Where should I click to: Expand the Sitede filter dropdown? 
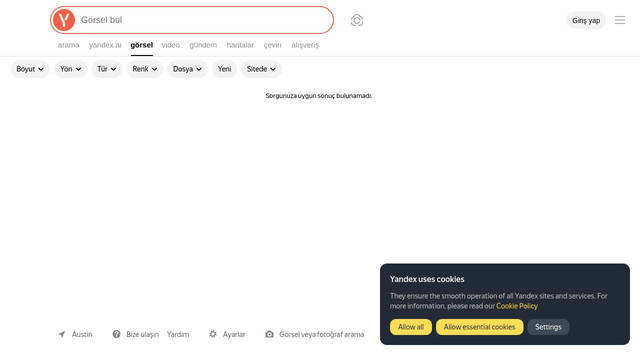(x=261, y=69)
